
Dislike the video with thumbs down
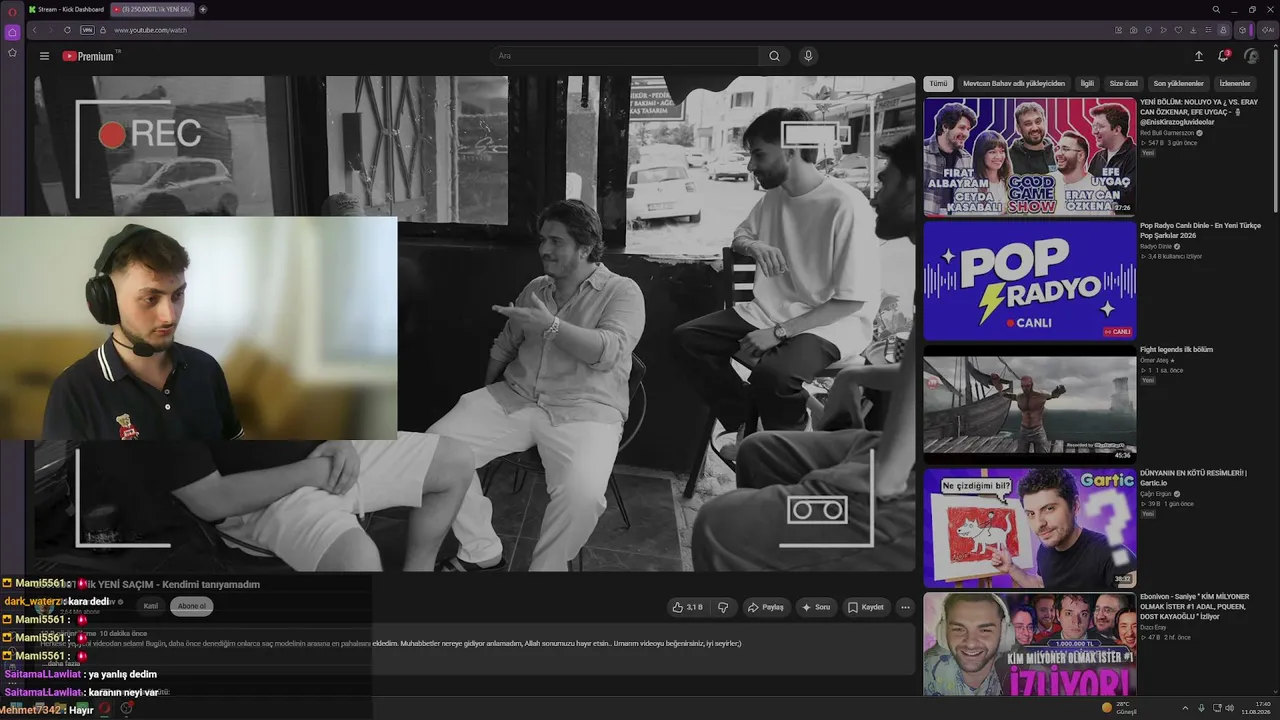723,607
